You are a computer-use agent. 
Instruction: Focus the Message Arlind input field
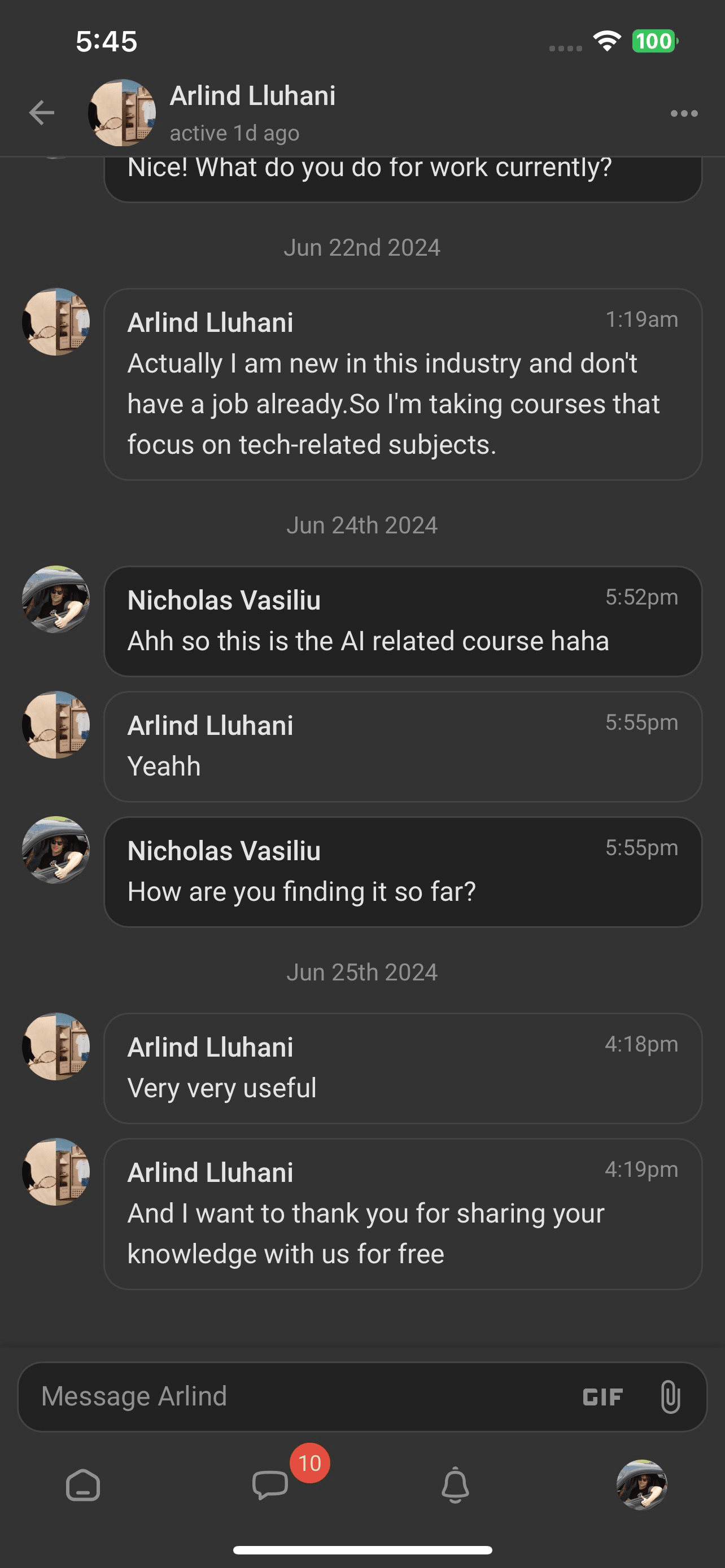pos(292,1397)
